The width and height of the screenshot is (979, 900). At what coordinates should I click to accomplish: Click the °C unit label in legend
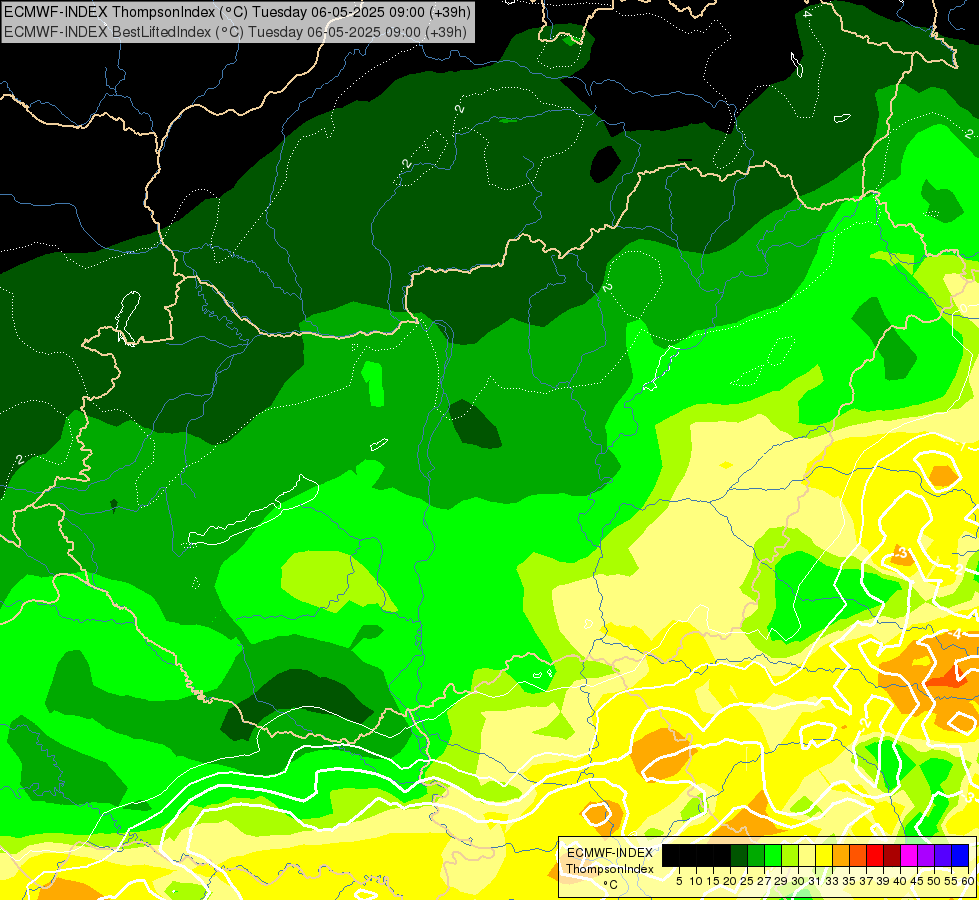coord(611,885)
